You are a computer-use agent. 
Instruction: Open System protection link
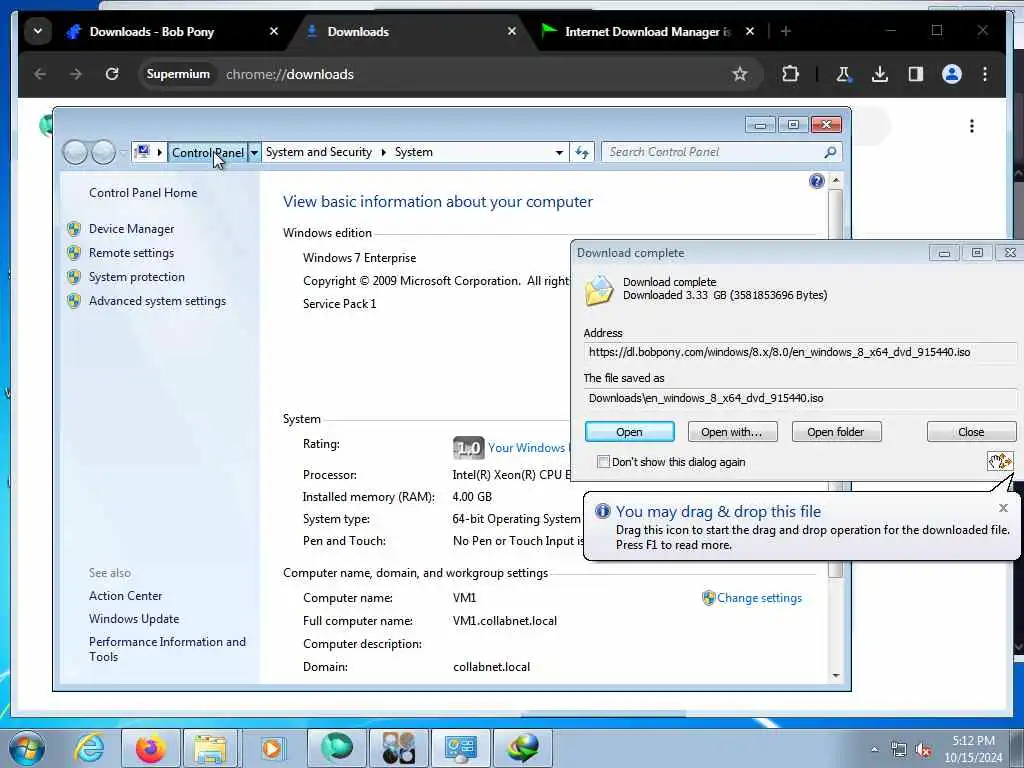[136, 277]
